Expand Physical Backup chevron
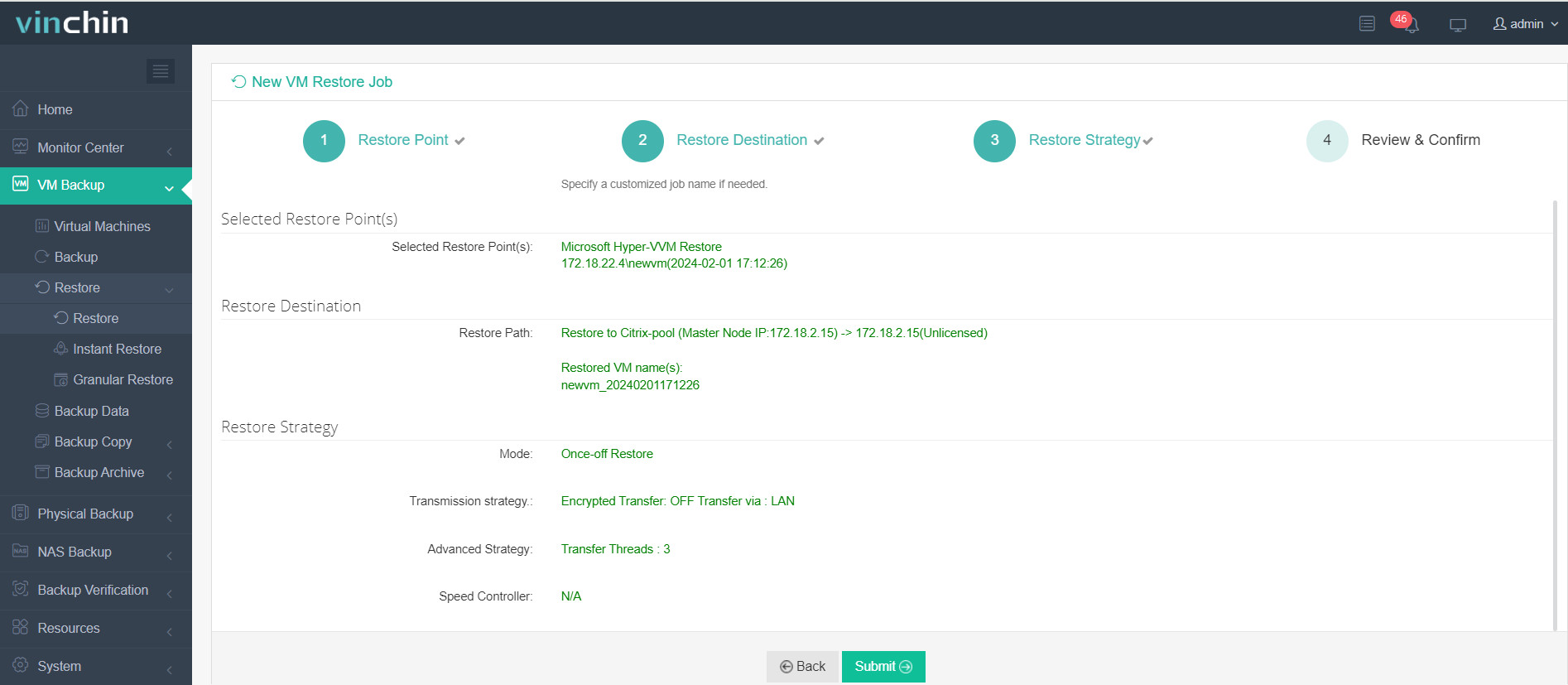 coord(169,517)
